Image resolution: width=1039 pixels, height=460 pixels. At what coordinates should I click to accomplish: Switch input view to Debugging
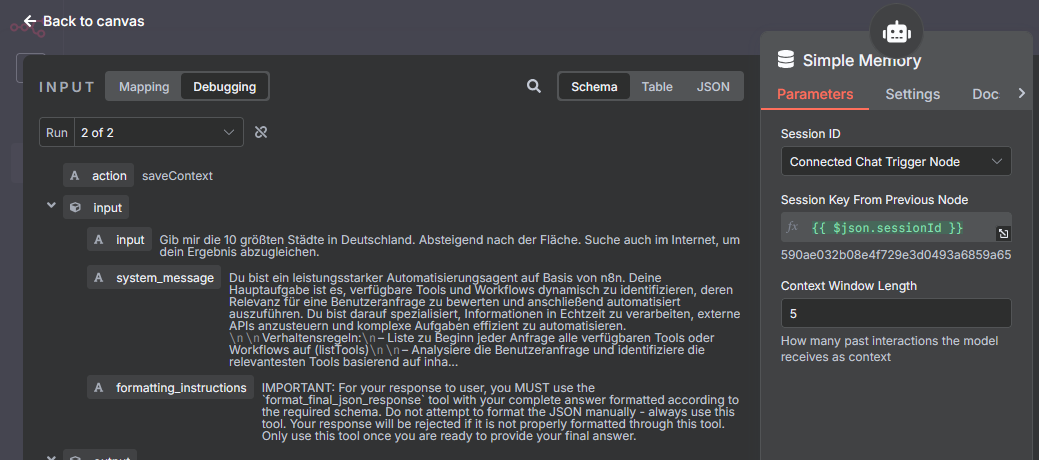pos(224,87)
